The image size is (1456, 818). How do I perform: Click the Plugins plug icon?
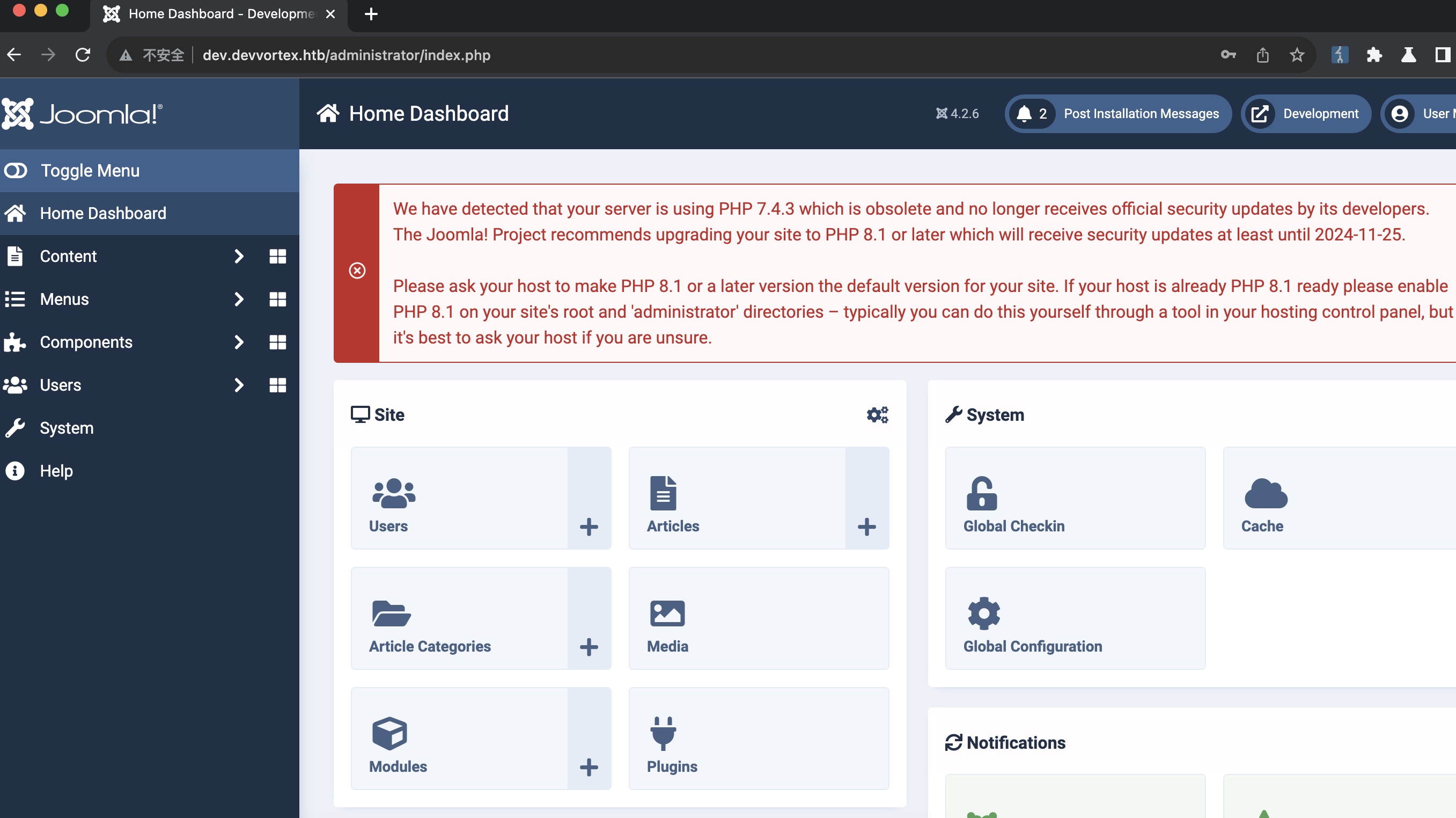[663, 733]
